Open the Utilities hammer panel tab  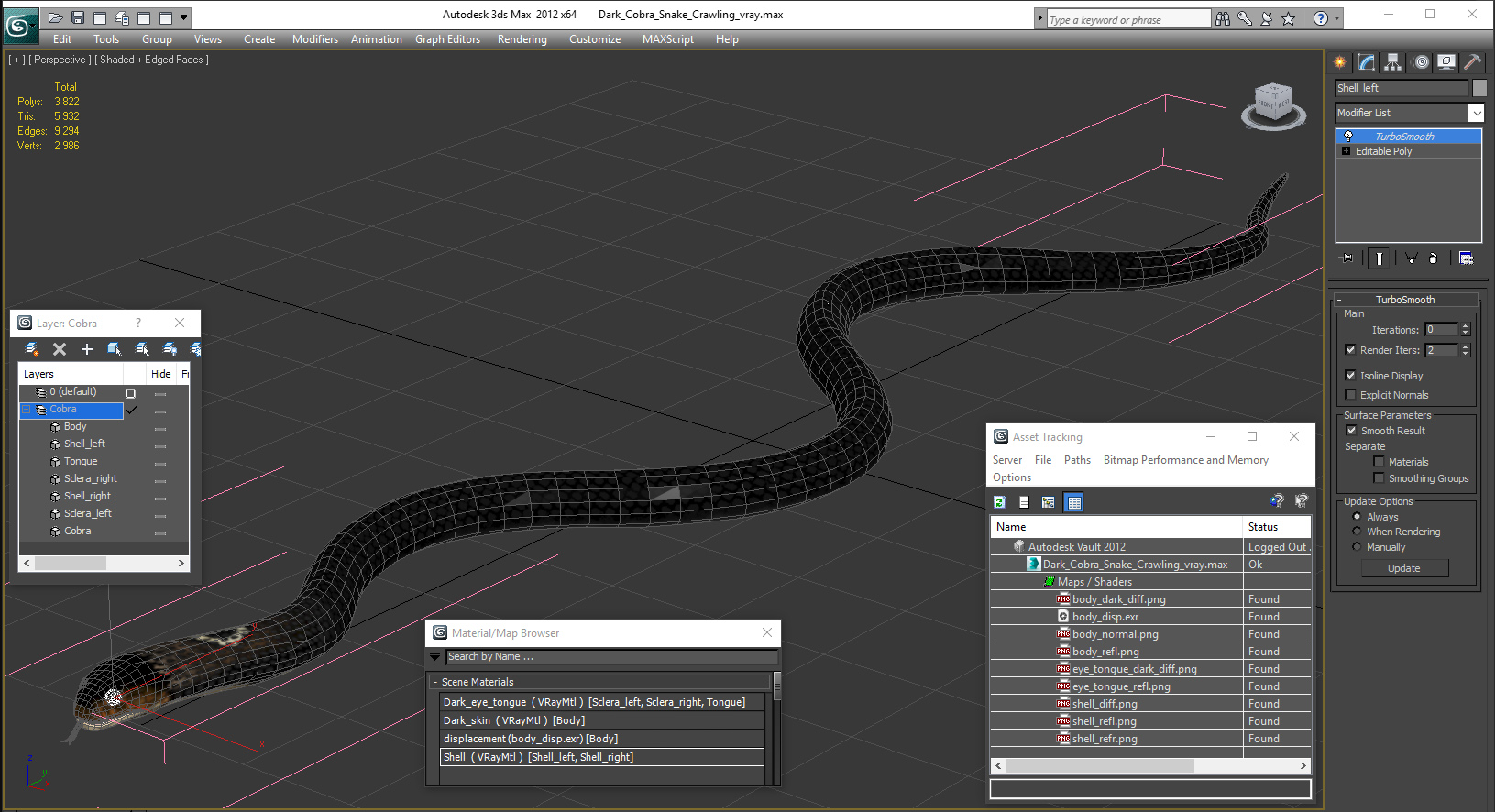(x=1472, y=62)
